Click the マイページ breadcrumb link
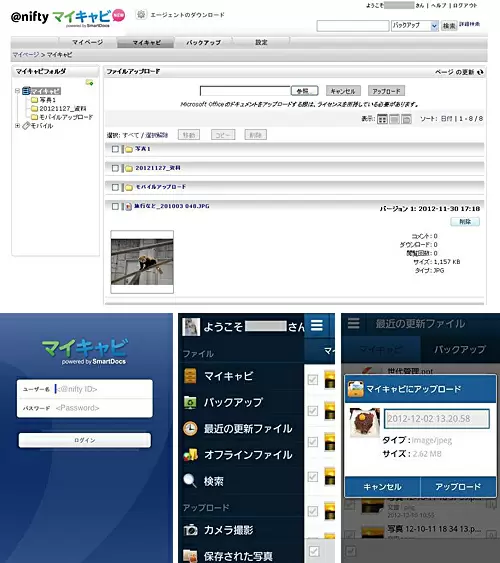 click(x=26, y=55)
